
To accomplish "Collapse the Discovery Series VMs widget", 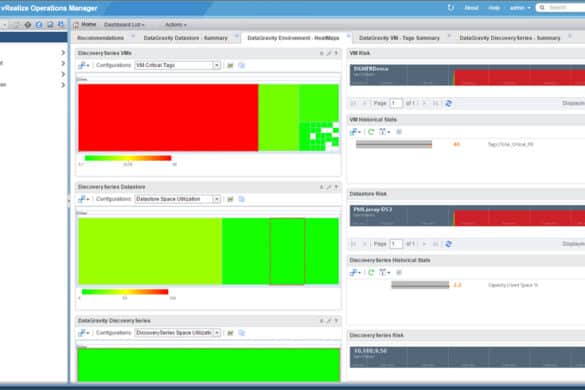I will [322, 53].
